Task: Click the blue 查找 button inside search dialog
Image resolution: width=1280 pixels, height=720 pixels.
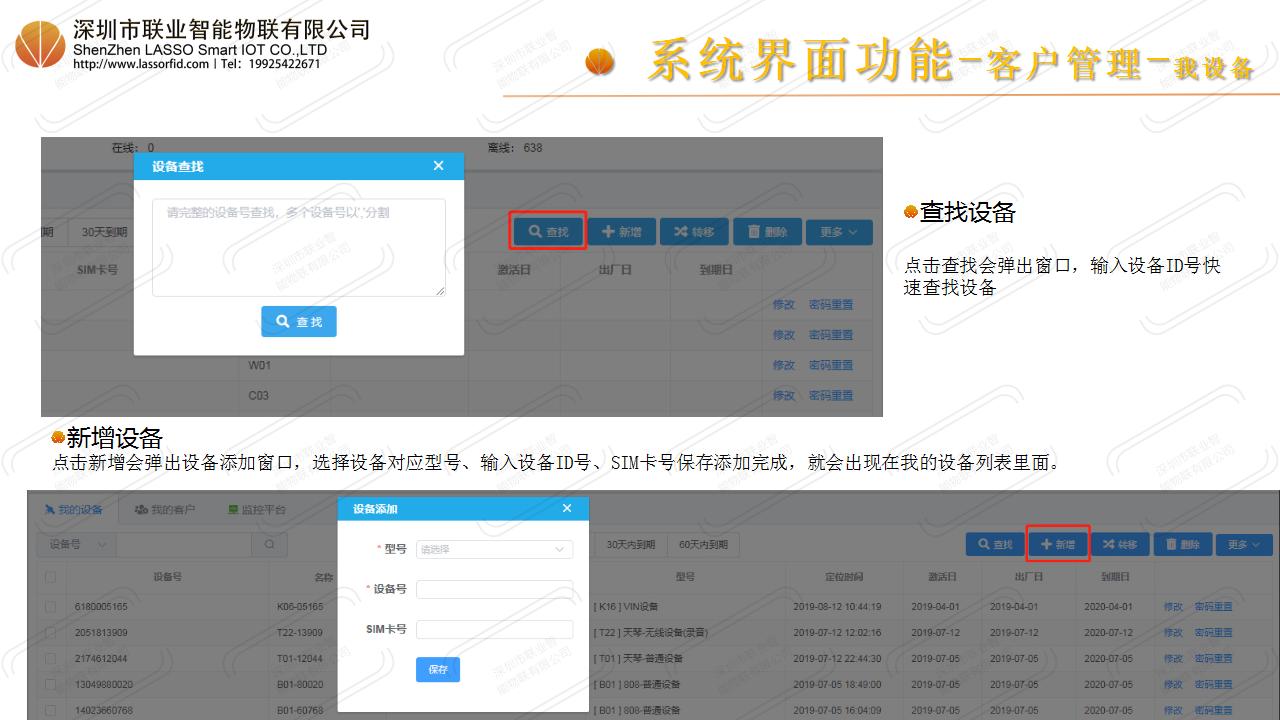Action: (x=299, y=321)
